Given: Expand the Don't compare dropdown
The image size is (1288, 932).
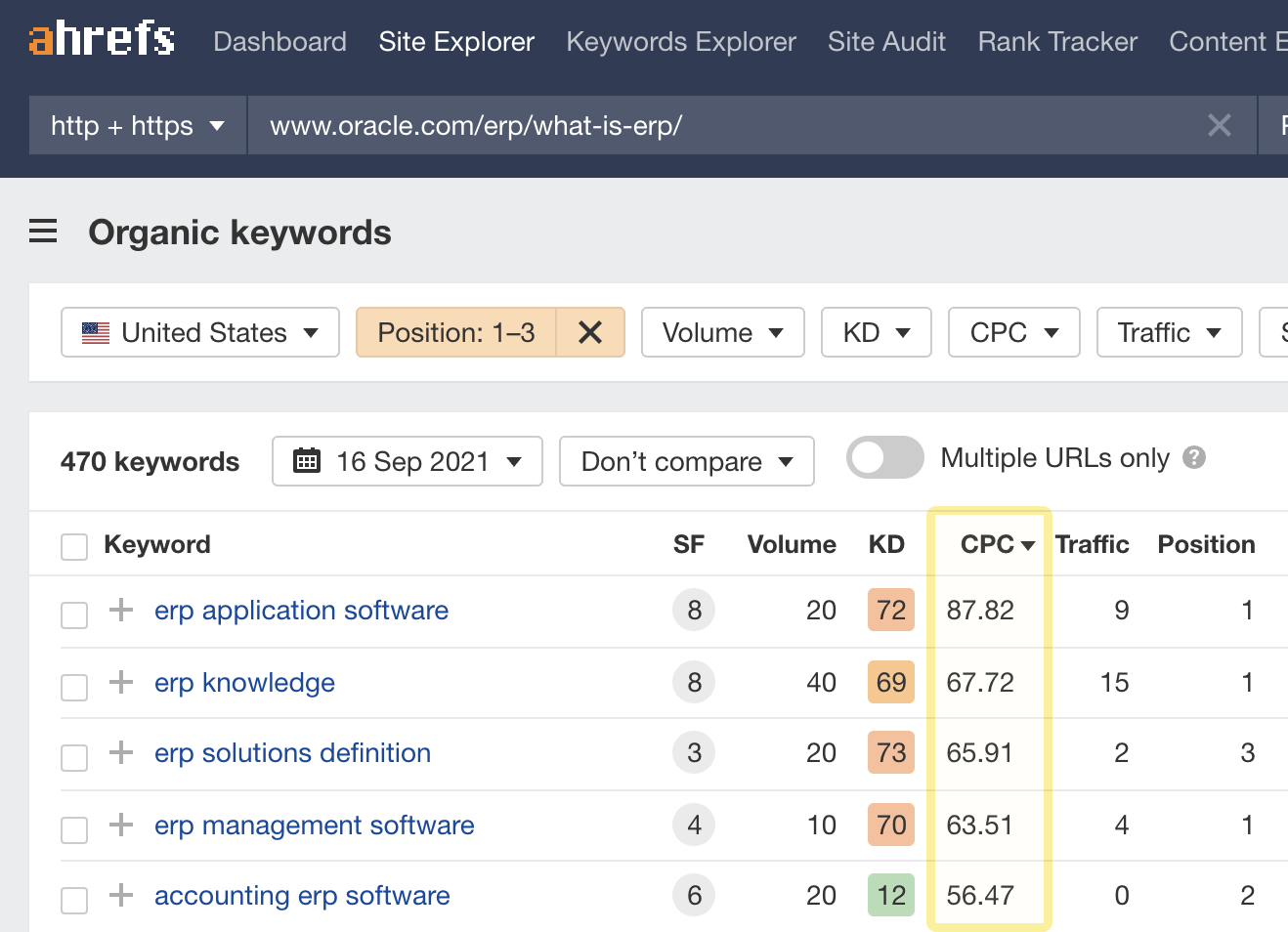Looking at the screenshot, I should pos(686,461).
